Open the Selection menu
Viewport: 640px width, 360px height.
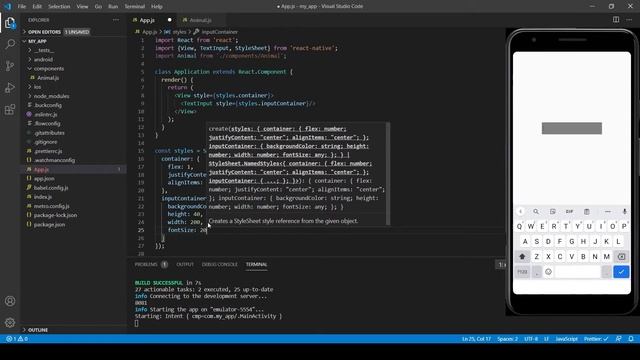point(59,7)
